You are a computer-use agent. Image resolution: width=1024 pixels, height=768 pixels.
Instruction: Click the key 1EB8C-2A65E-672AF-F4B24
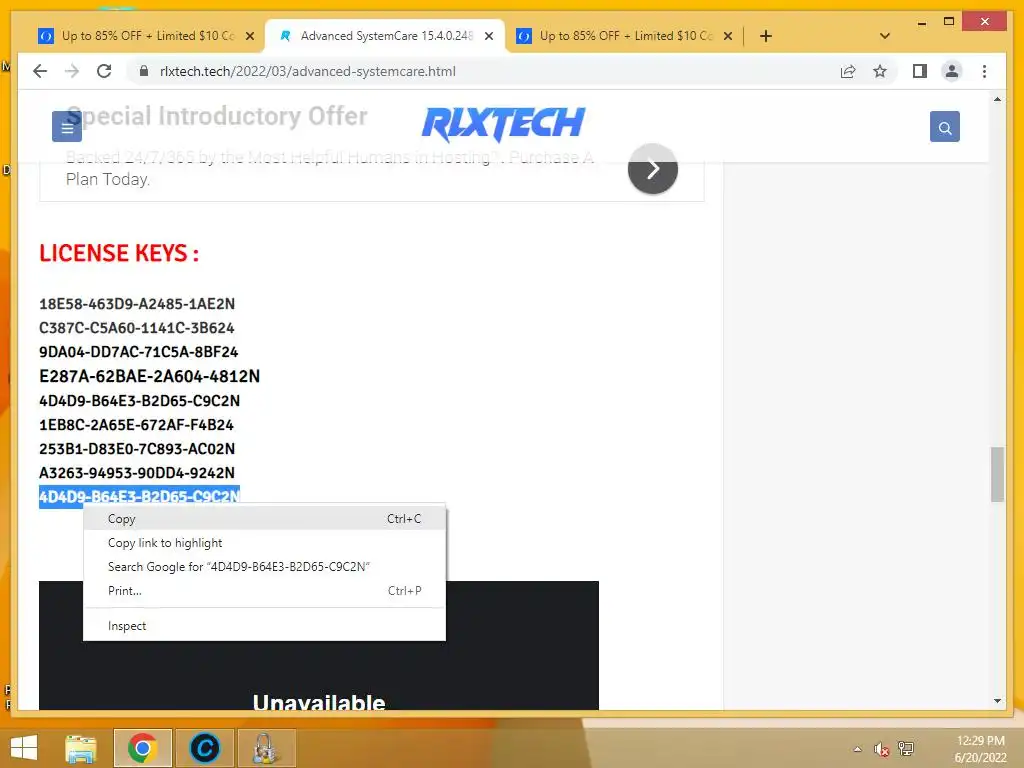(x=136, y=425)
